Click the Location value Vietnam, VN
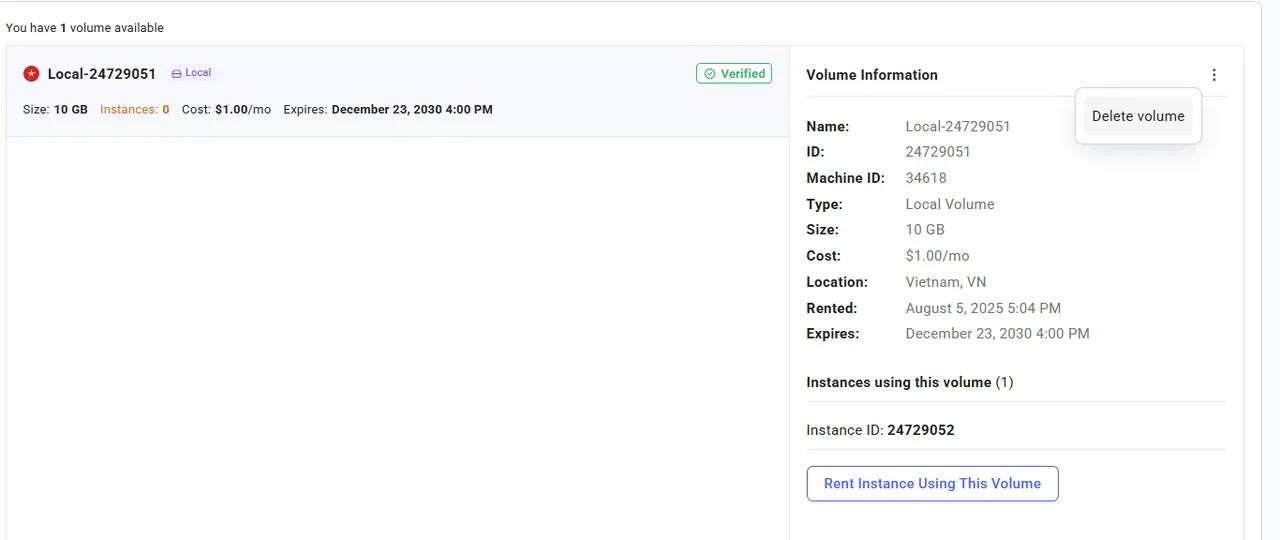The height and width of the screenshot is (540, 1280). (946, 282)
